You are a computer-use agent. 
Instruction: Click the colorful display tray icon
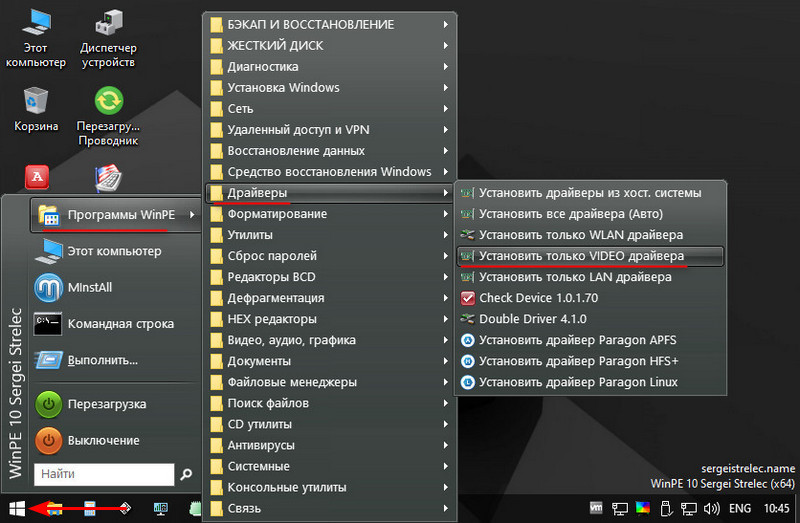(x=643, y=508)
